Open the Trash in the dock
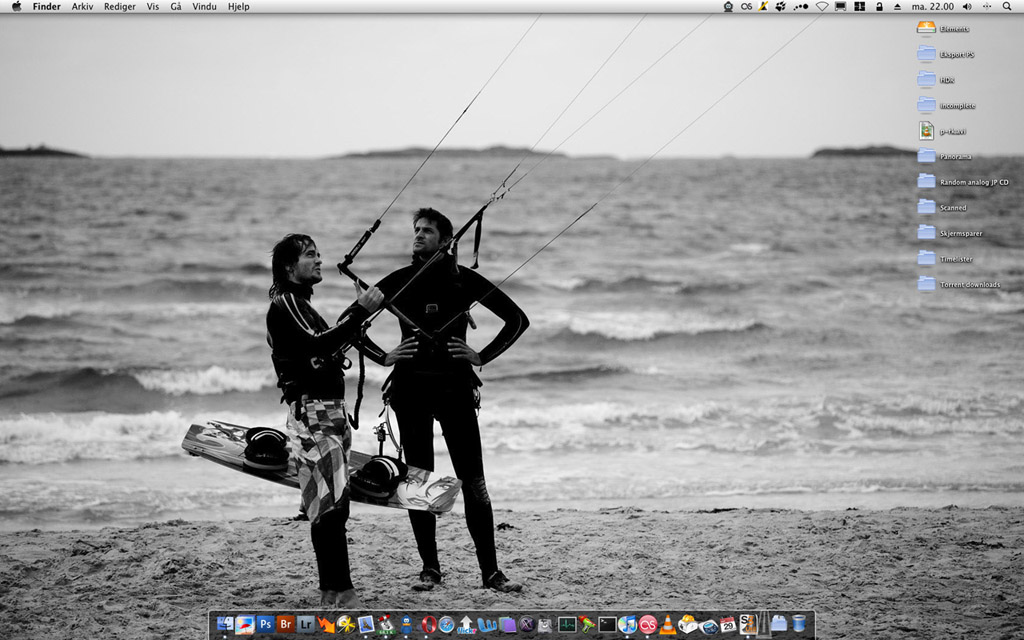 pos(799,624)
